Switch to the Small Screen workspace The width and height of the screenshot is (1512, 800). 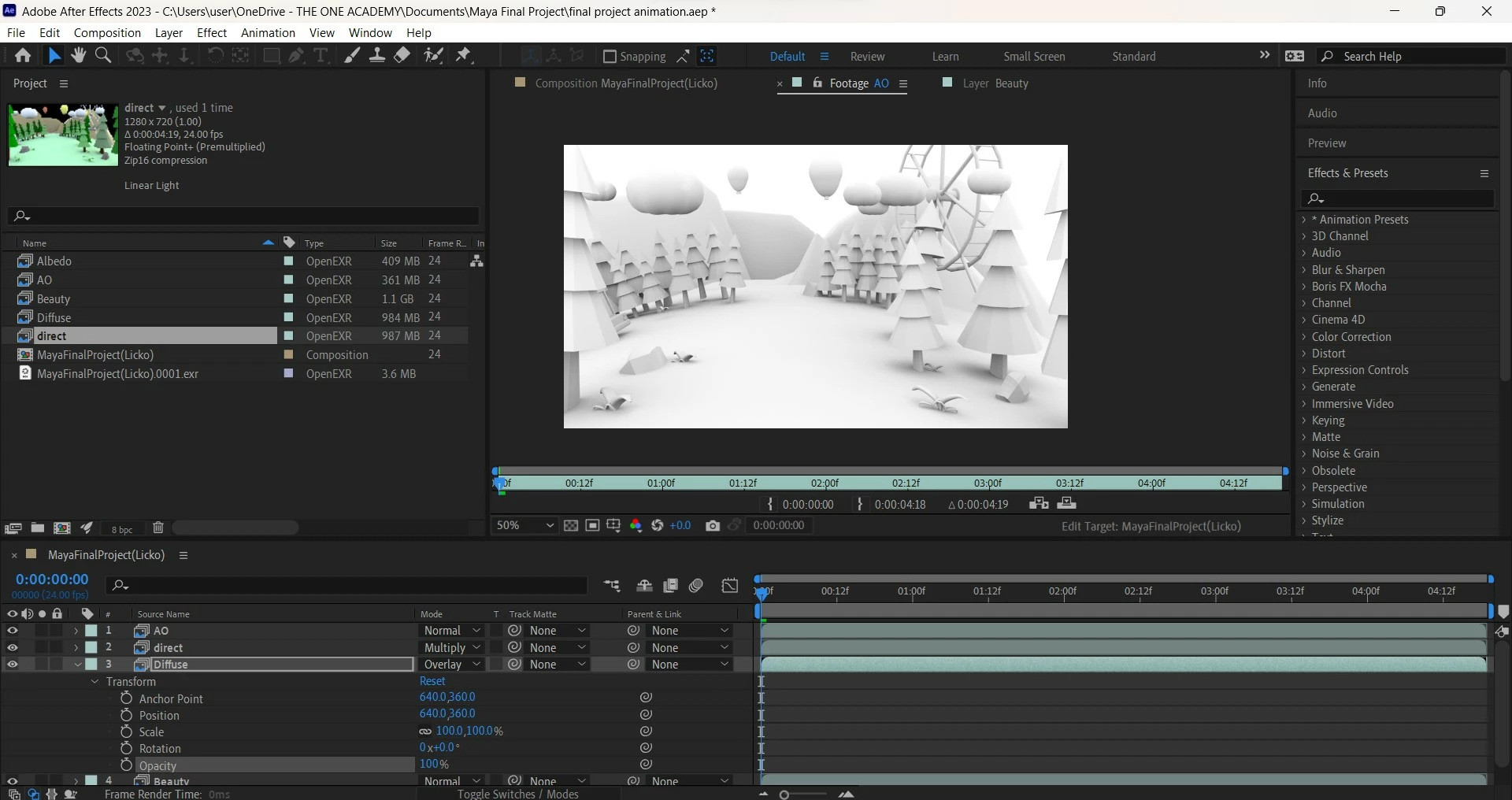pyautogui.click(x=1034, y=57)
